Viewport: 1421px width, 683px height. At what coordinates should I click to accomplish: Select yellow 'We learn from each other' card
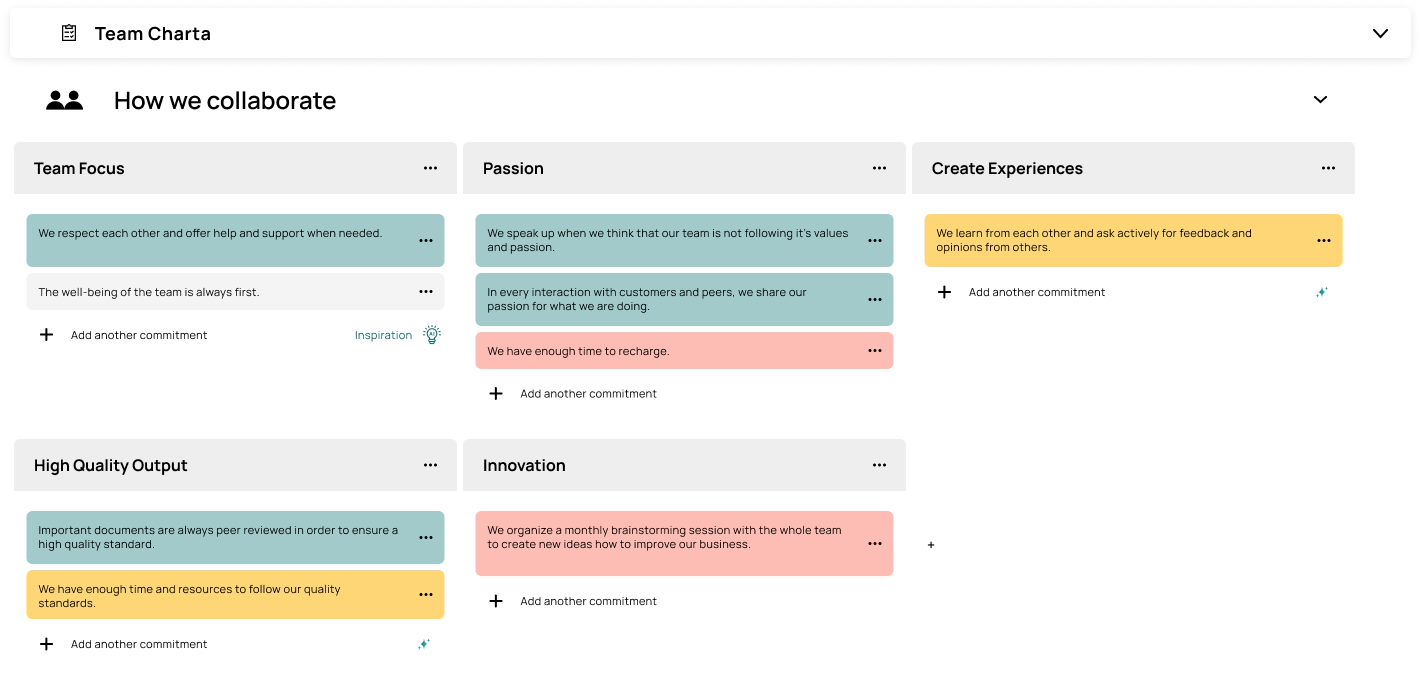click(1133, 240)
